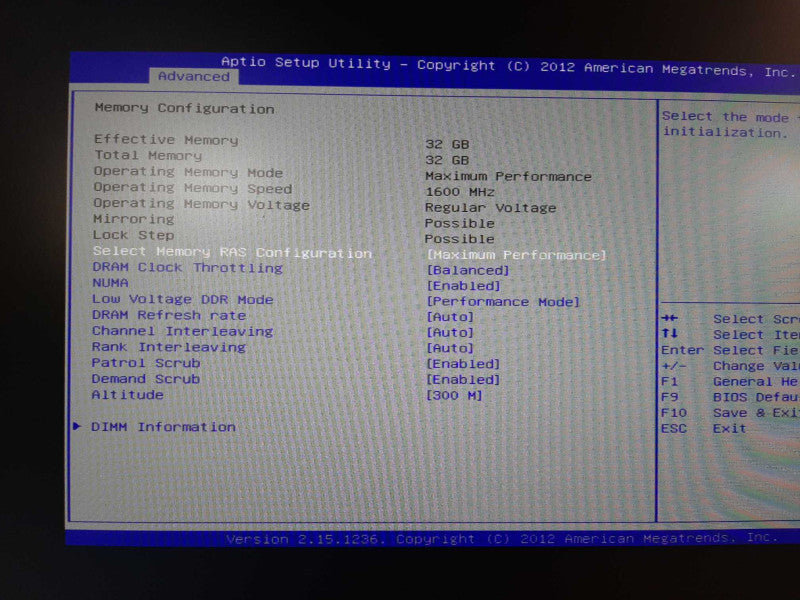Click F1 General Help entry
This screenshot has width=800, height=600.
(731, 382)
